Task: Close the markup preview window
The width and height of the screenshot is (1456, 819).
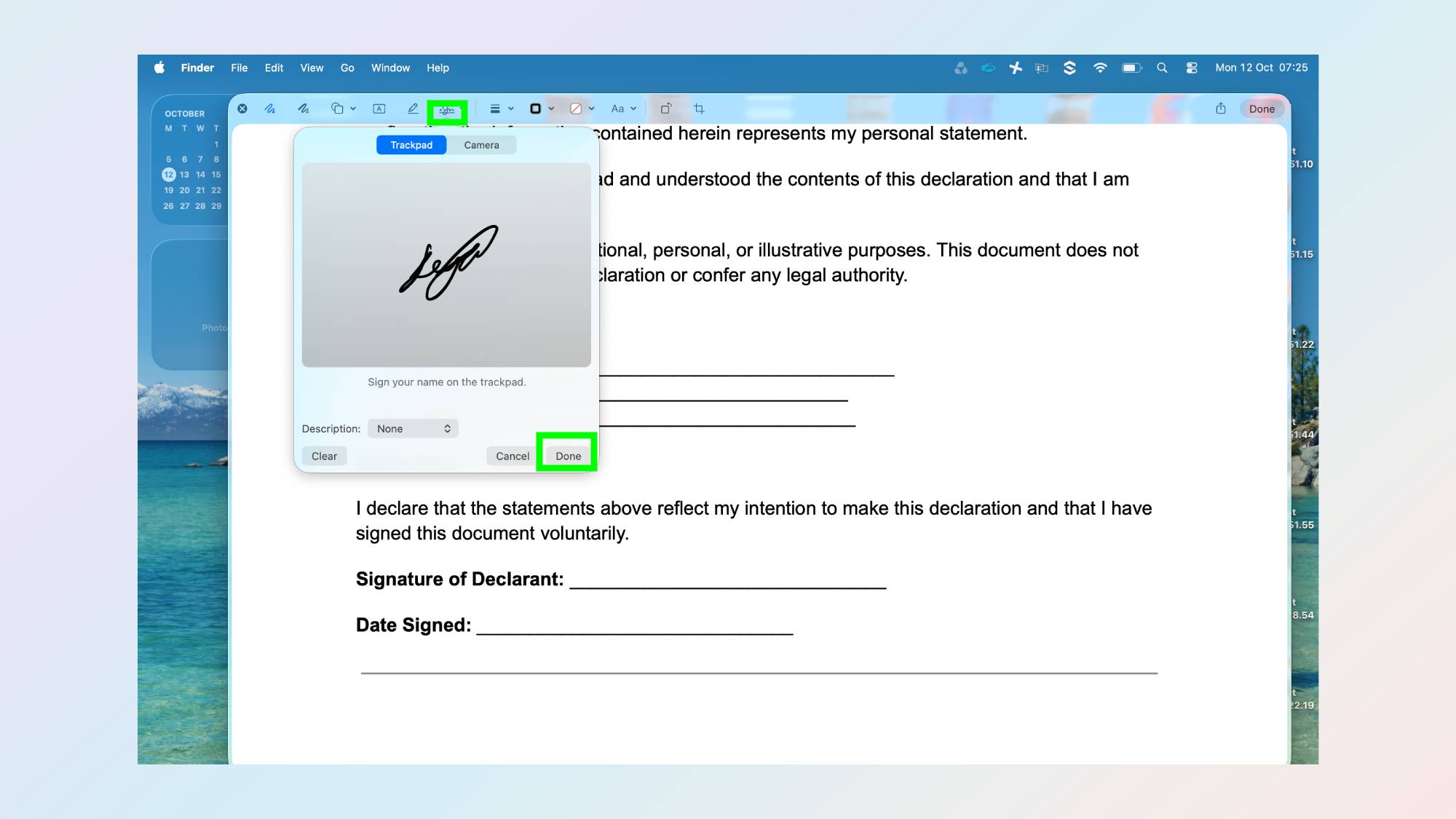Action: pos(242,108)
